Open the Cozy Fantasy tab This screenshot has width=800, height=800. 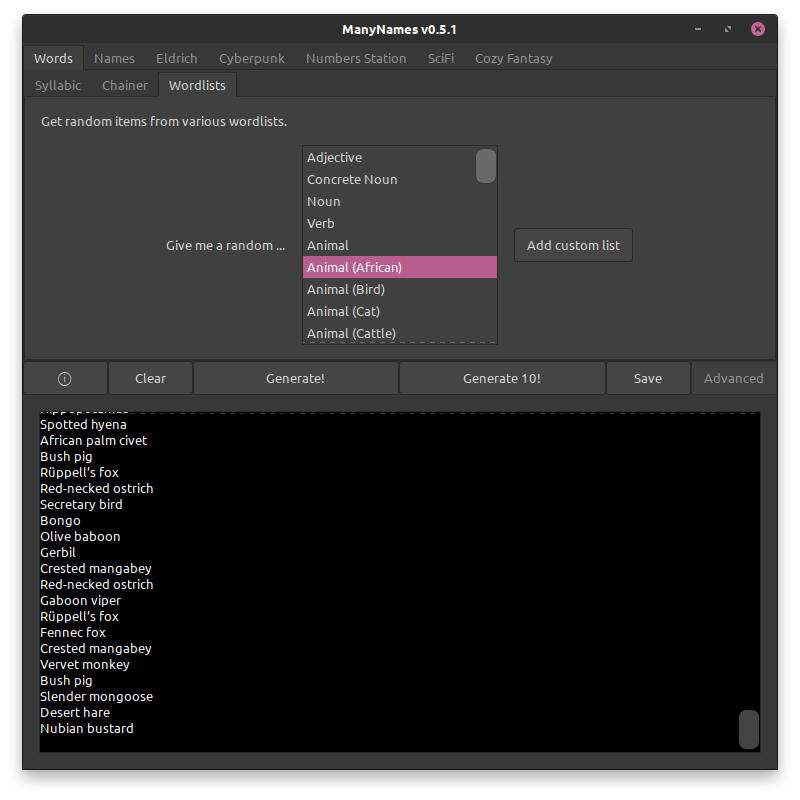pyautogui.click(x=513, y=58)
